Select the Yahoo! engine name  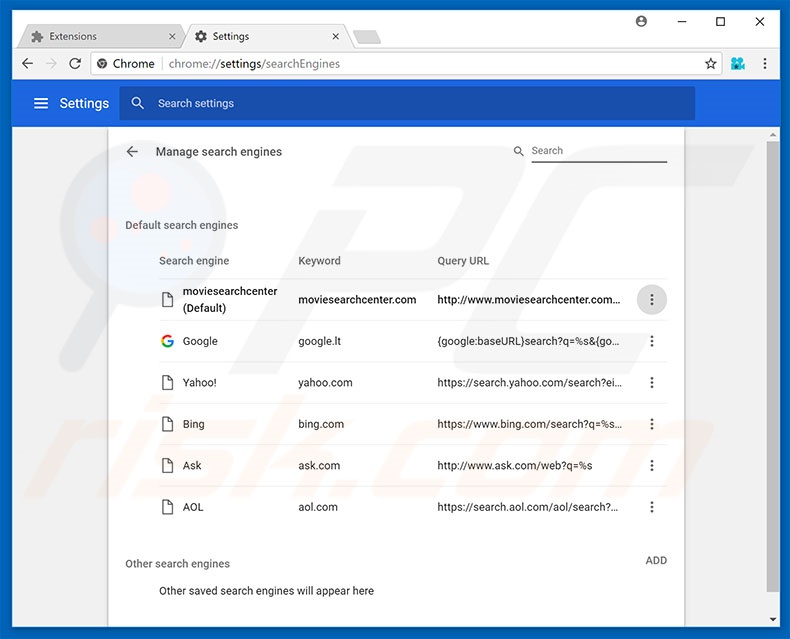200,382
